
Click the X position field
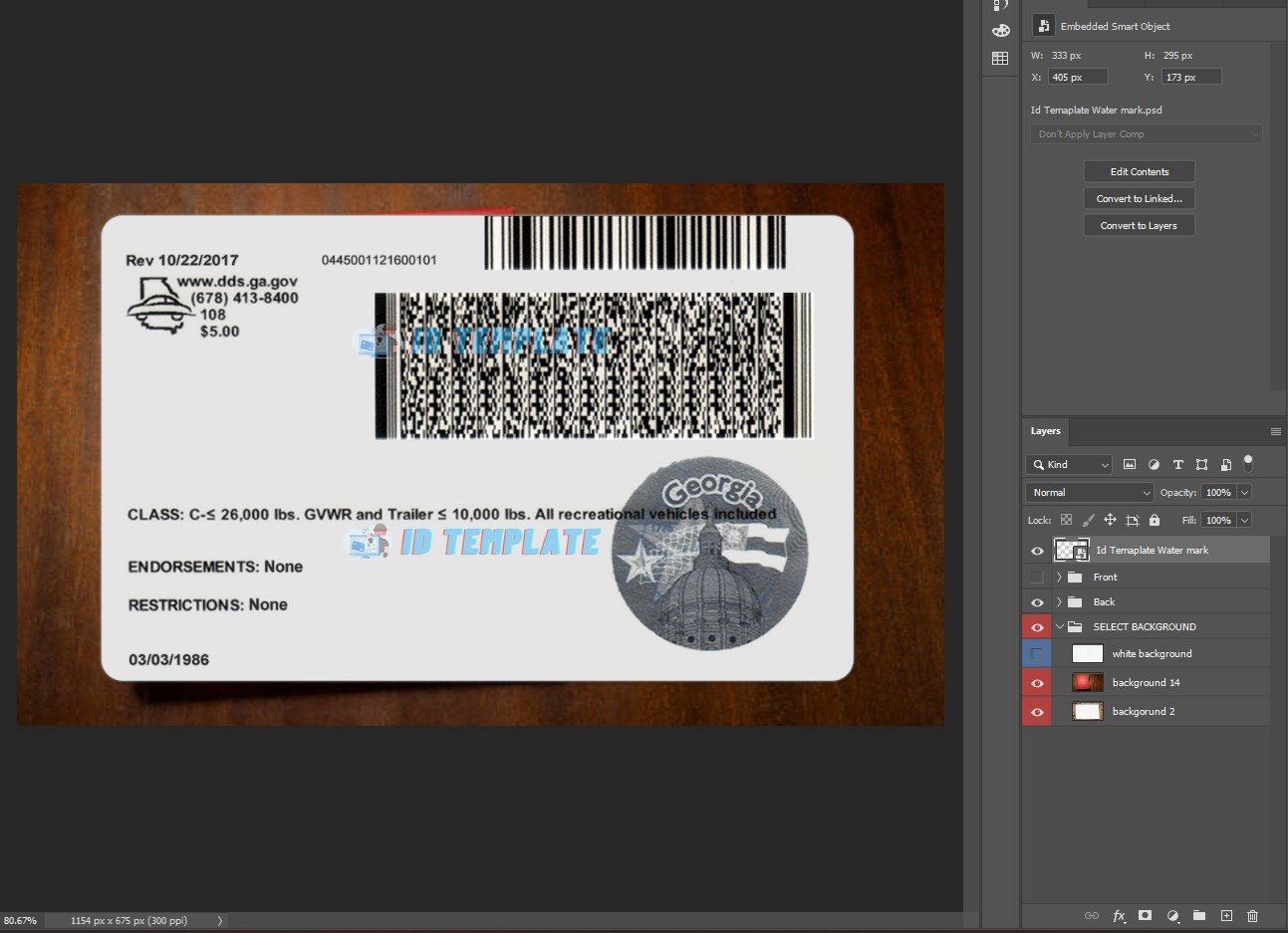click(x=1078, y=78)
